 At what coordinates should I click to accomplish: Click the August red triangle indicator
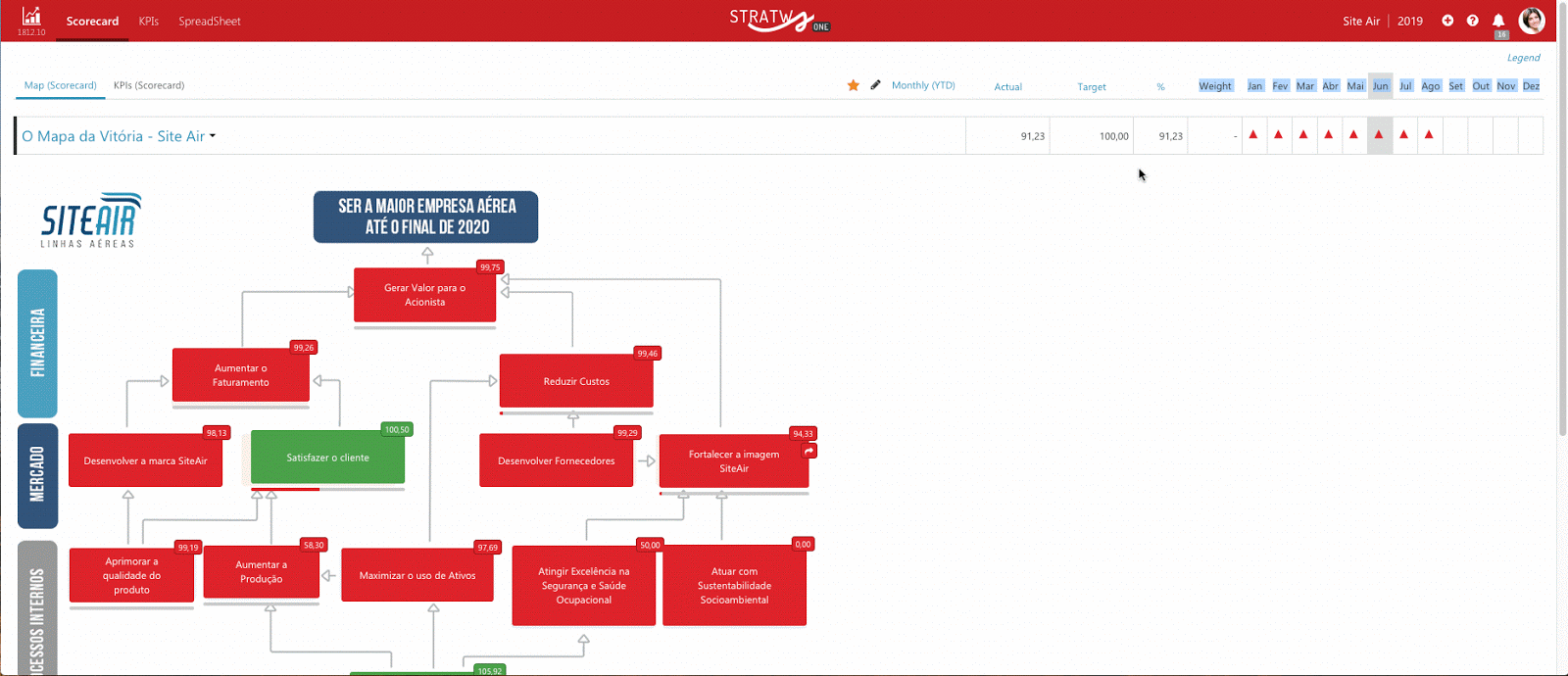pyautogui.click(x=1430, y=134)
